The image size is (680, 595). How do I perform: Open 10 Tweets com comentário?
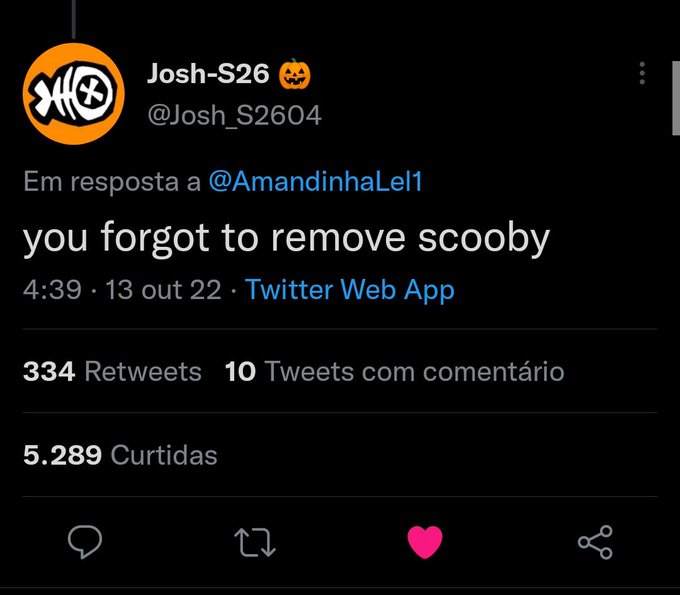pos(395,372)
